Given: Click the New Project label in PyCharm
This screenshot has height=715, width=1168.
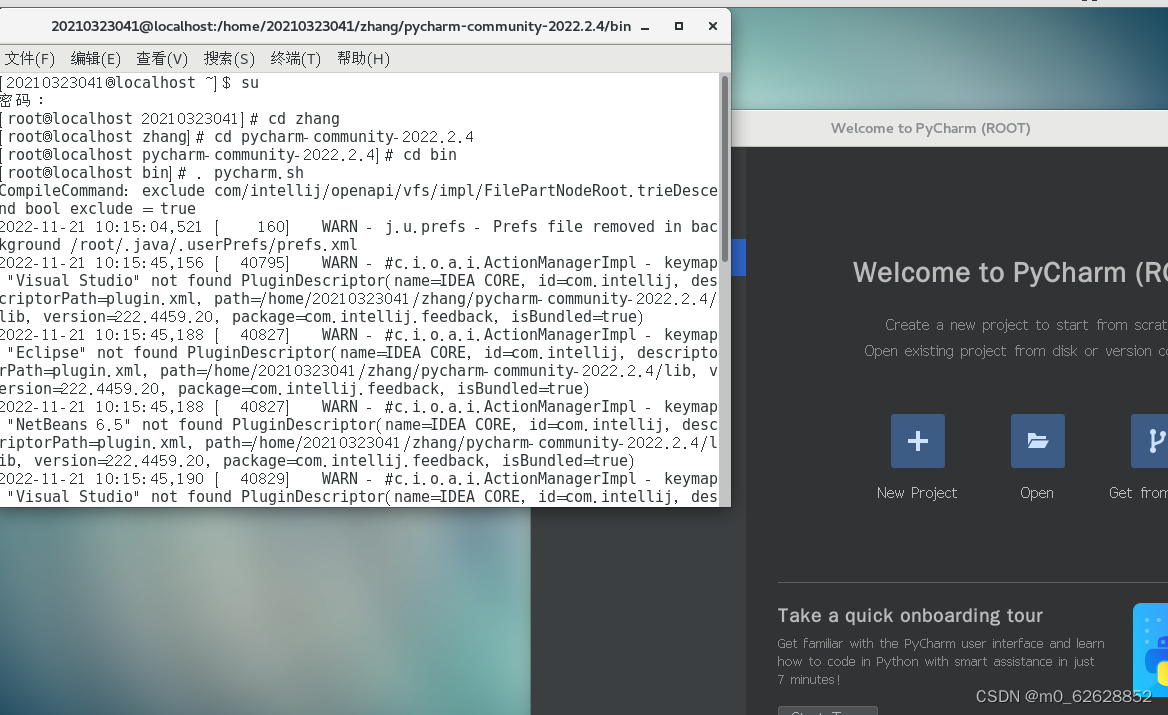Looking at the screenshot, I should pyautogui.click(x=917, y=493).
